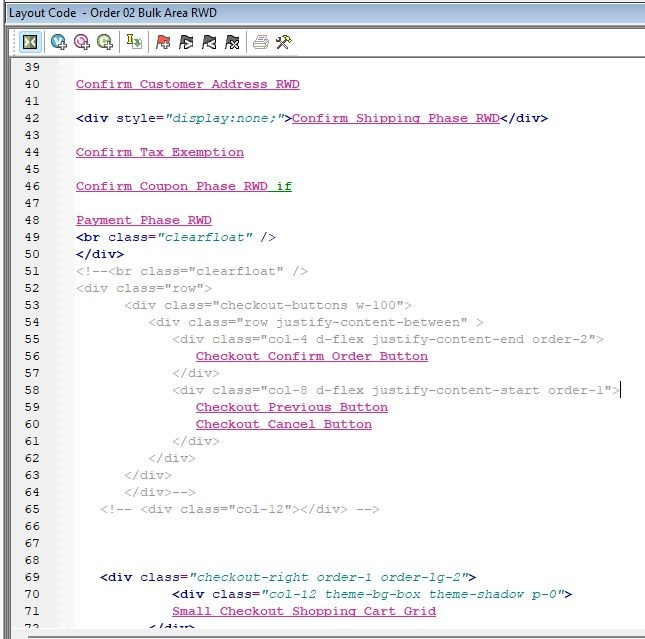Click the blue circle insert icon
Screen dimensions: 645x639
pyautogui.click(x=59, y=42)
